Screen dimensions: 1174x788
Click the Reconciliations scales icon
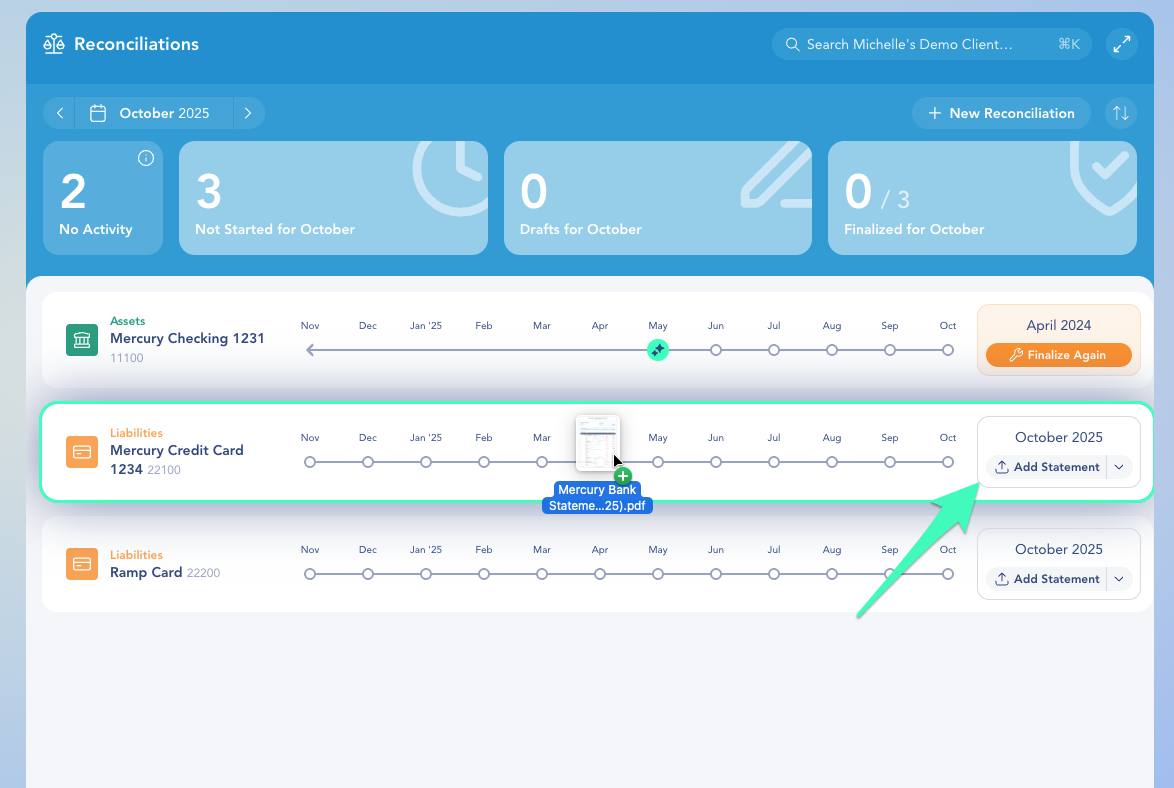54,44
